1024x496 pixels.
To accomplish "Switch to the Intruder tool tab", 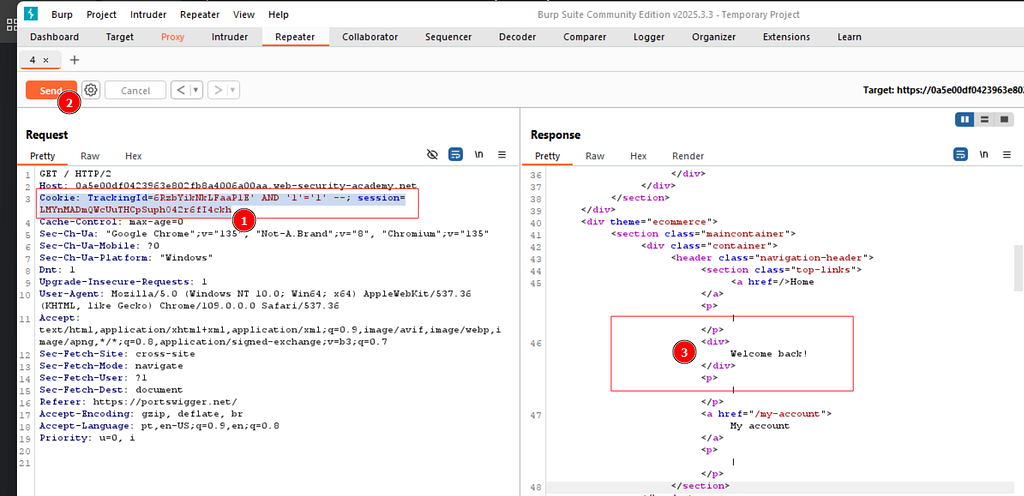I will point(229,37).
